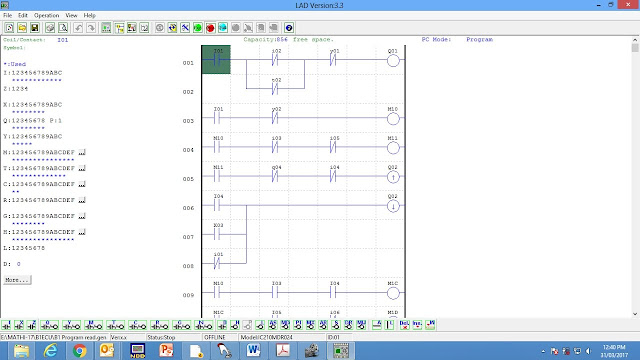Click the red stop toolbar icon
640x360 pixels.
[210, 28]
